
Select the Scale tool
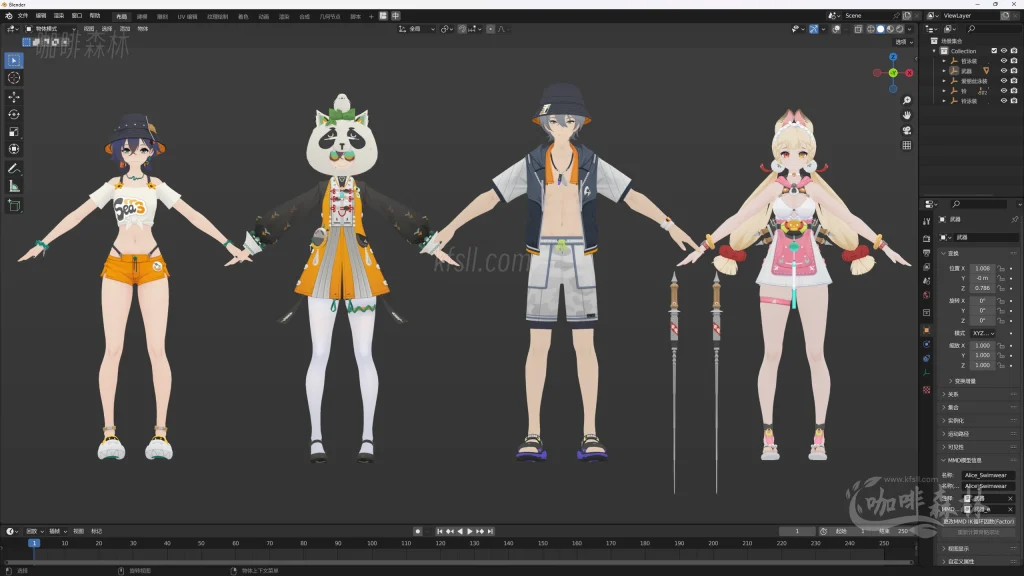(14, 132)
